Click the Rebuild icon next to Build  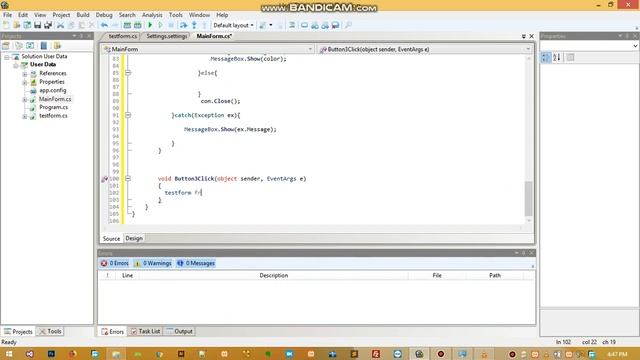(138, 25)
